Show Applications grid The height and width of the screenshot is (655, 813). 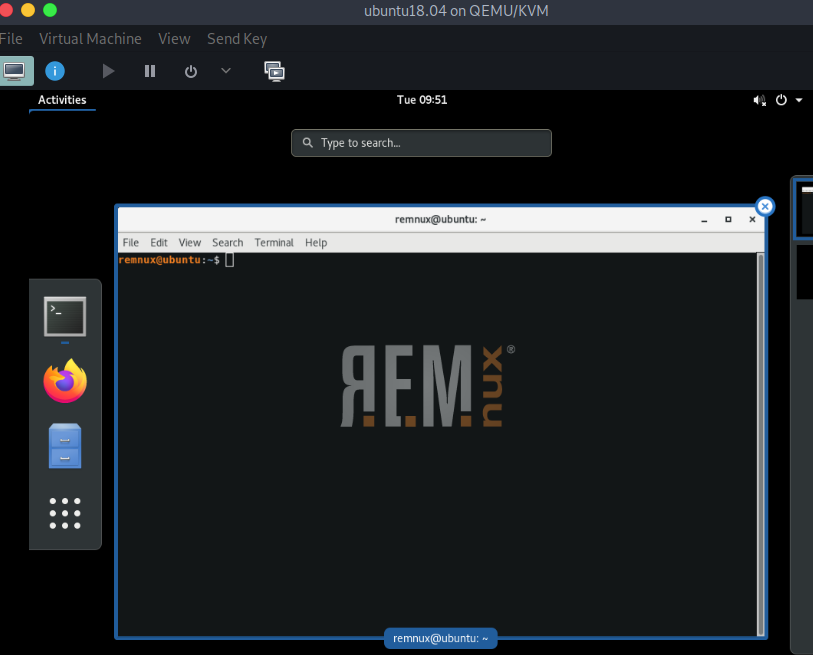[65, 513]
